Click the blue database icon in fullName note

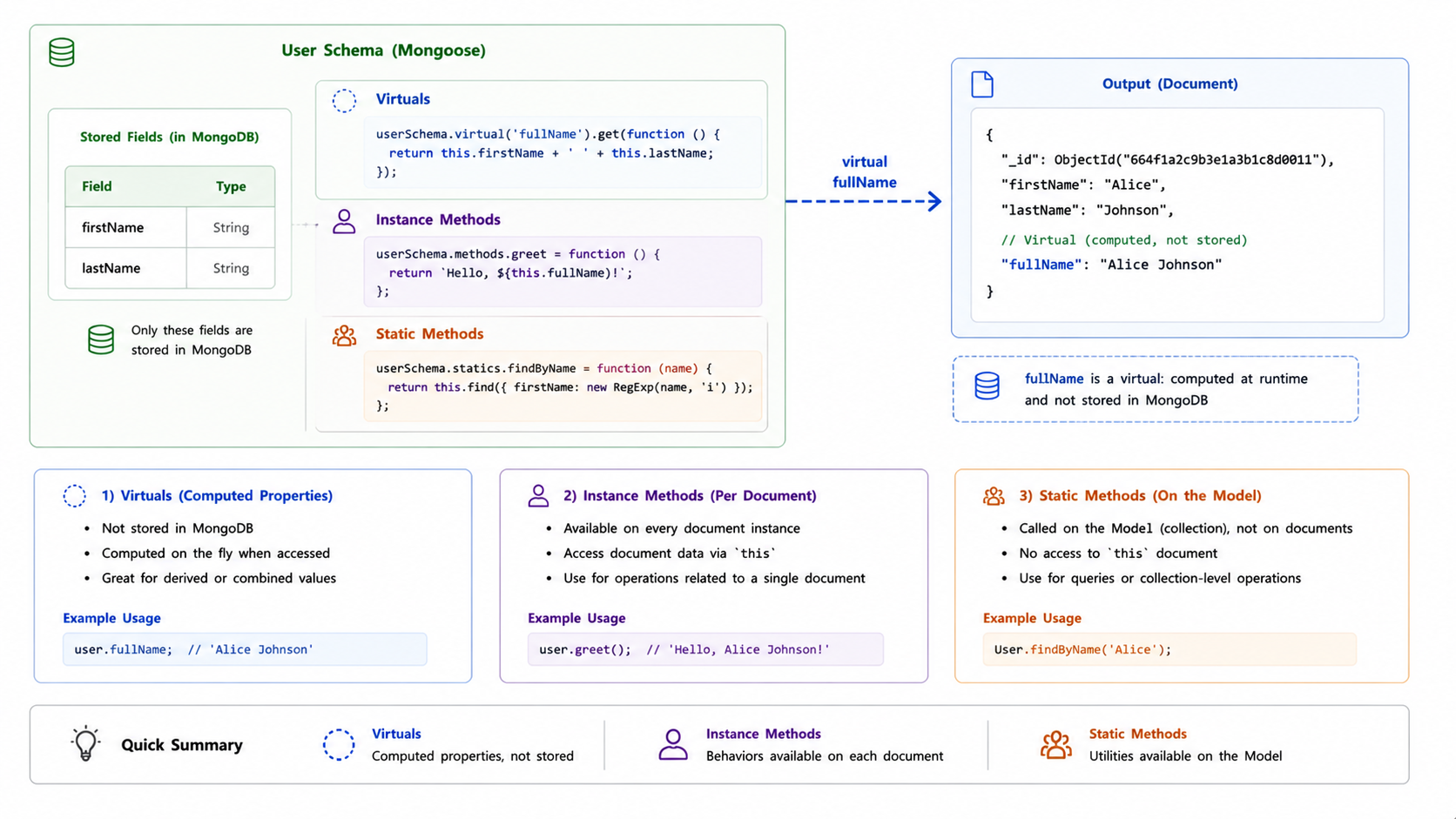click(987, 386)
